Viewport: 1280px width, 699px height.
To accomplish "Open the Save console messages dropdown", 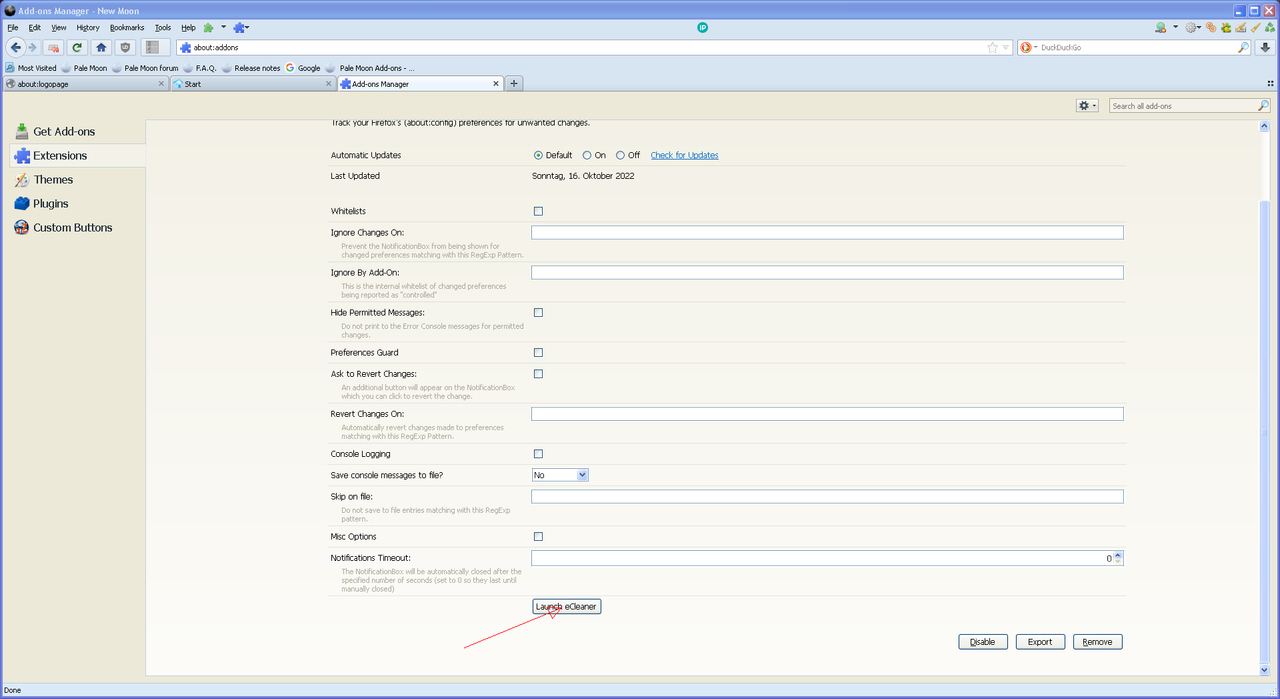I will 560,475.
